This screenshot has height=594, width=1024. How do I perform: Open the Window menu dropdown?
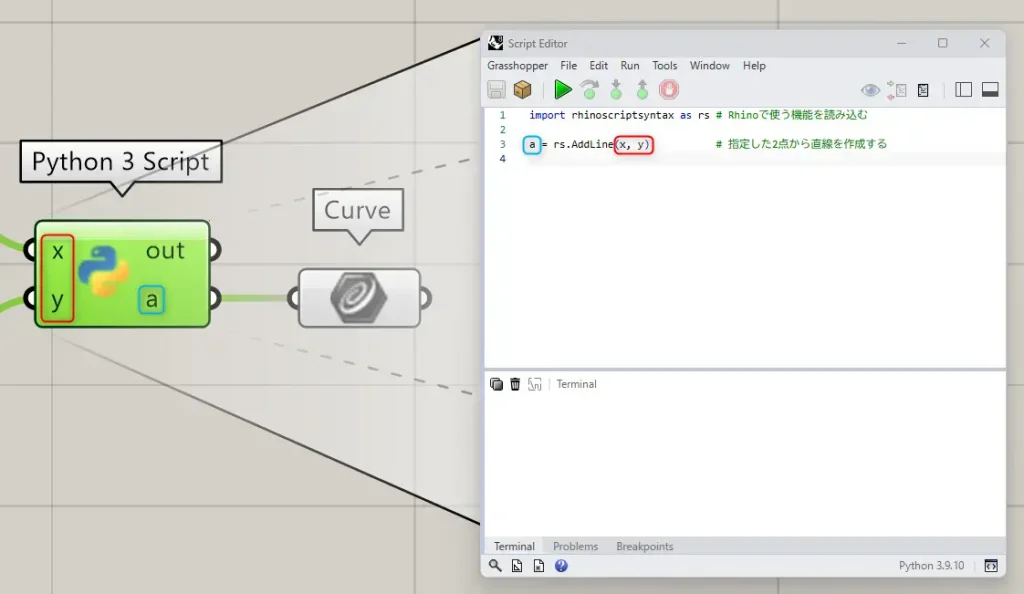(x=710, y=66)
